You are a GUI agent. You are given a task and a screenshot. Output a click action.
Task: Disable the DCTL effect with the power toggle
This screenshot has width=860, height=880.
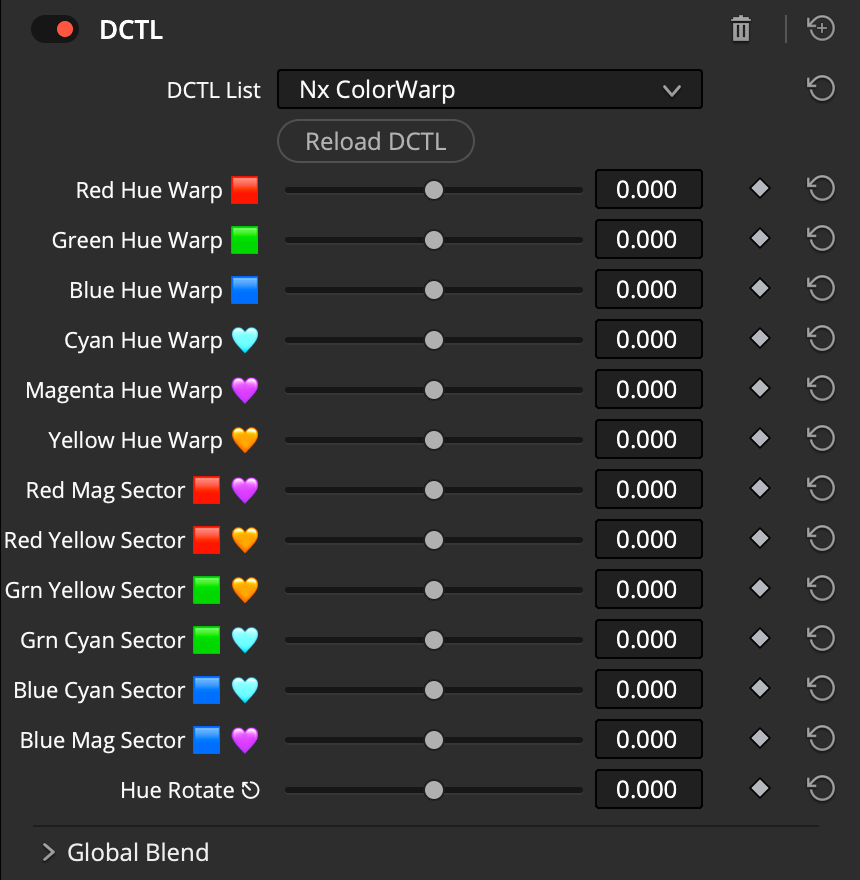click(x=55, y=29)
